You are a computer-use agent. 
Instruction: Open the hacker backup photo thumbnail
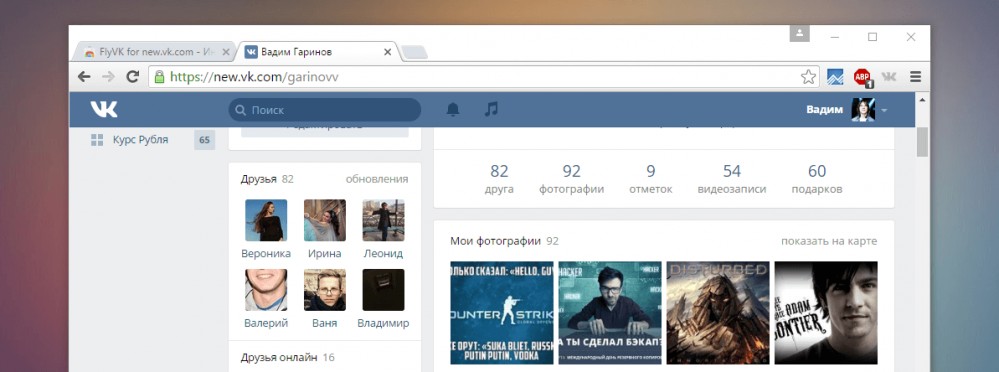(x=610, y=313)
